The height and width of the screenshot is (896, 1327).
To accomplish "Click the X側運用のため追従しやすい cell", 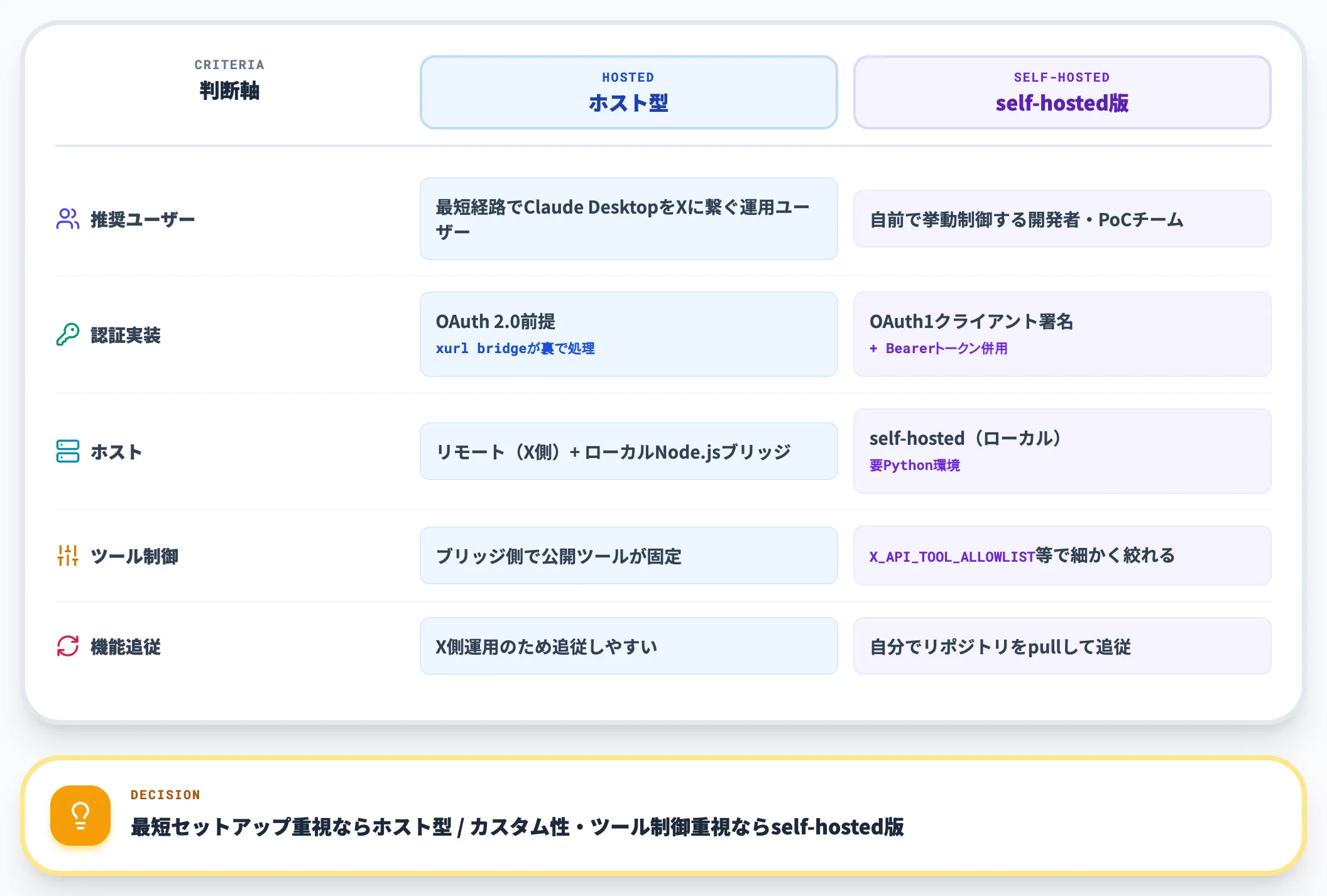I will (x=629, y=646).
